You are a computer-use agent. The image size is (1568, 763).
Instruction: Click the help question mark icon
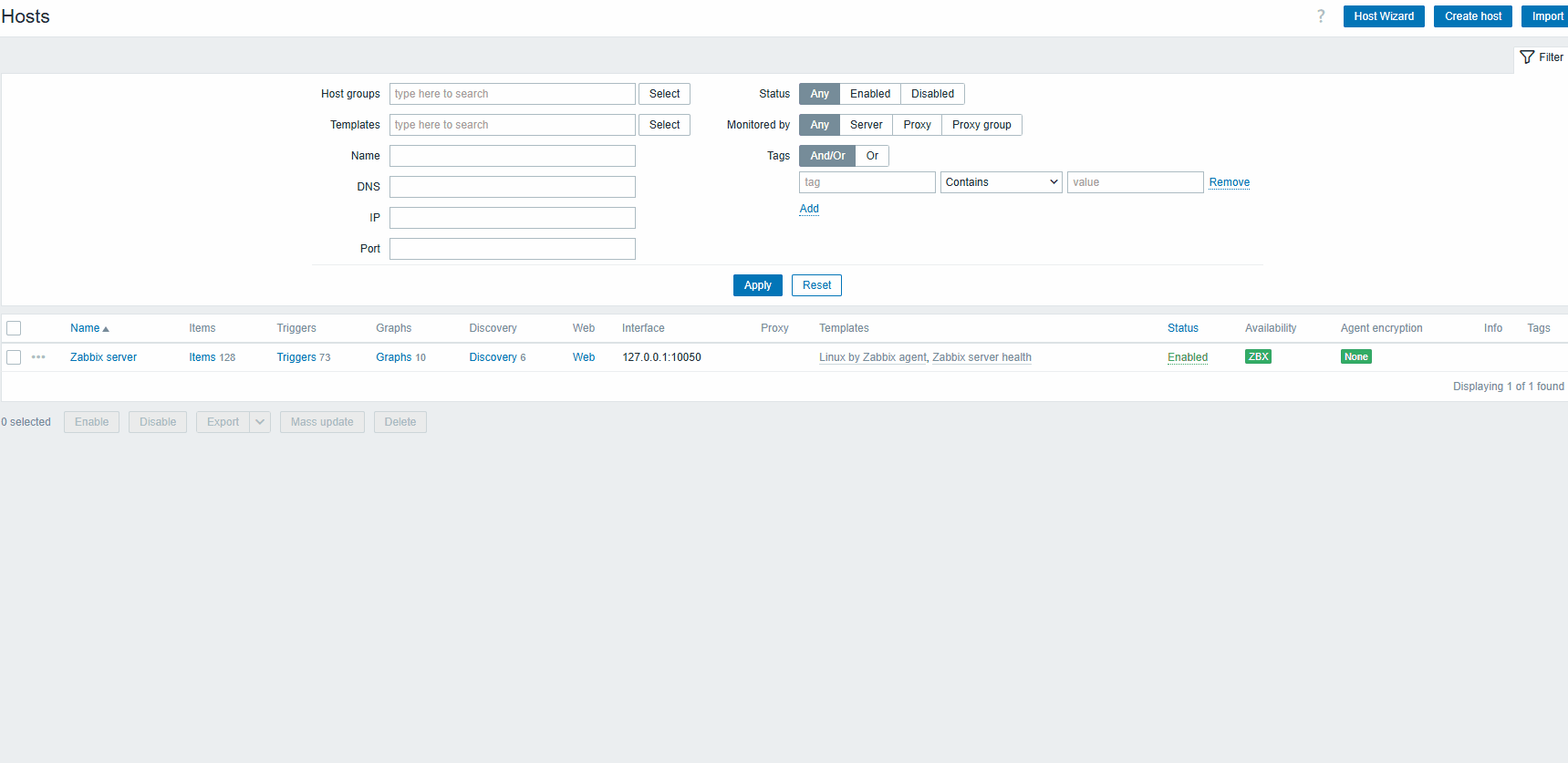click(1320, 16)
